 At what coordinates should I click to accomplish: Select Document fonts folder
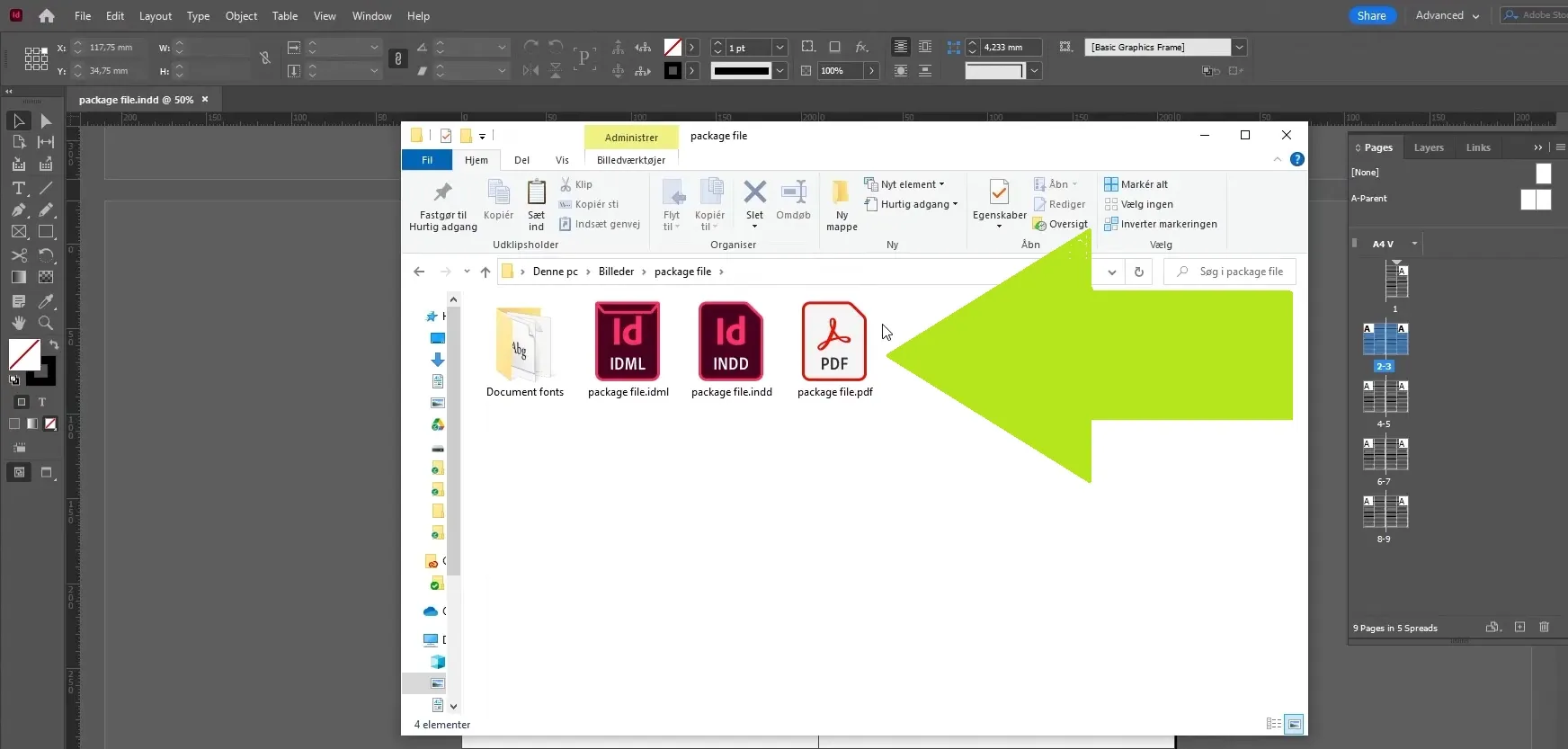click(525, 350)
